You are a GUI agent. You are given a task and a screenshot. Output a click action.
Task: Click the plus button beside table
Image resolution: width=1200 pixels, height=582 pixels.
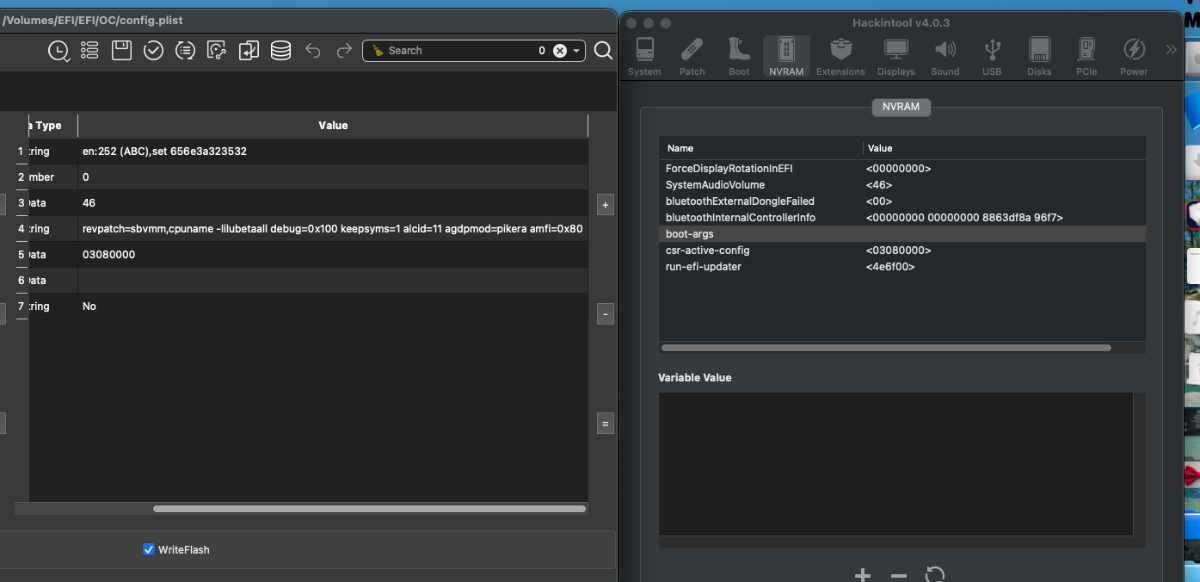[x=605, y=204]
